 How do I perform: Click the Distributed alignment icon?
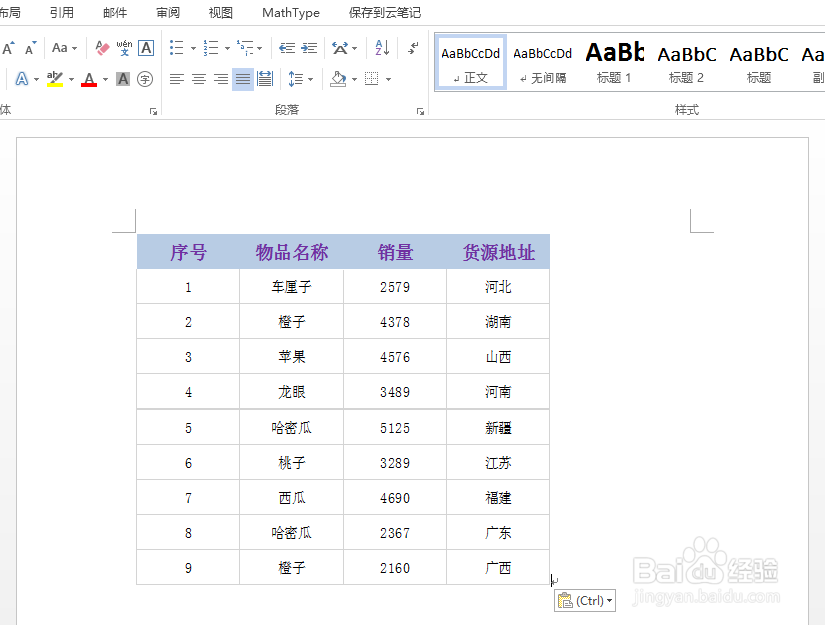(x=265, y=79)
